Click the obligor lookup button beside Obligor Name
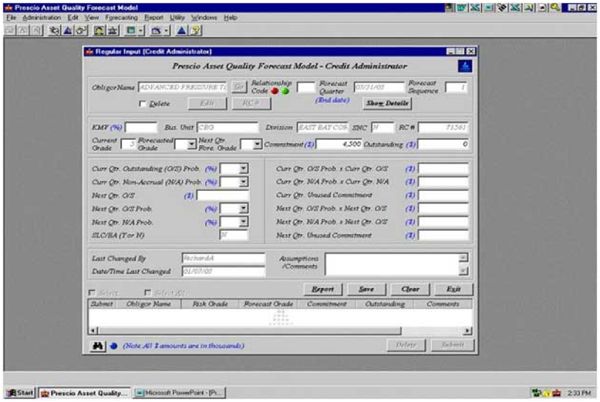This screenshot has width=600, height=402. click(239, 87)
